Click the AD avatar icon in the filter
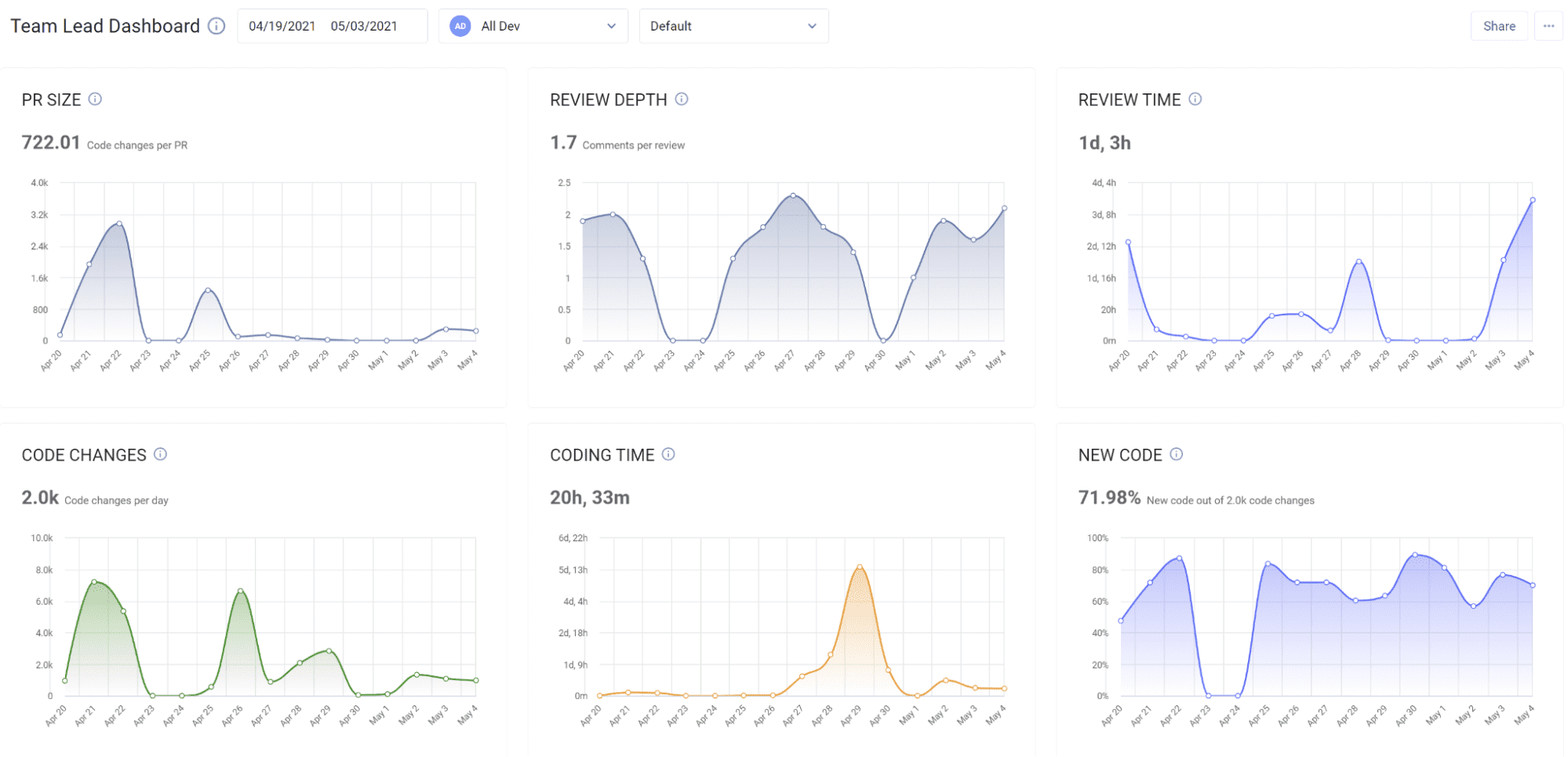This screenshot has width=1568, height=757. pos(459,25)
